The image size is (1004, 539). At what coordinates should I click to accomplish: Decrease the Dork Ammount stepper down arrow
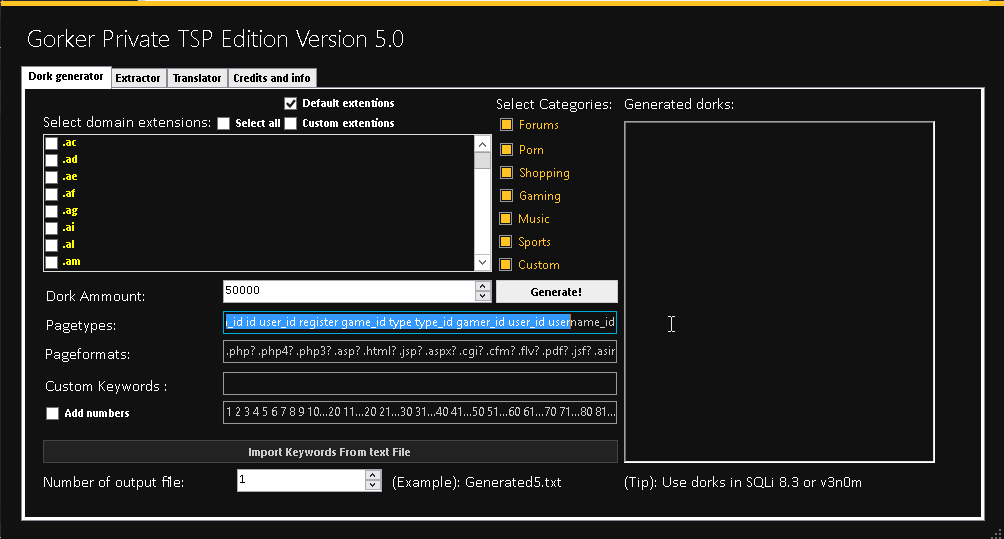pos(483,296)
